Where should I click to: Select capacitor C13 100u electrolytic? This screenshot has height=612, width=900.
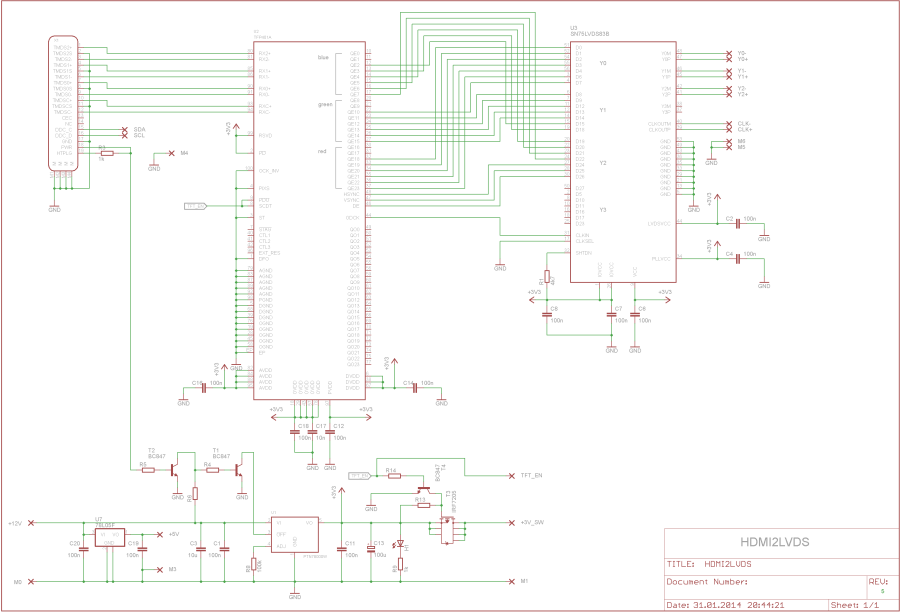tap(371, 550)
